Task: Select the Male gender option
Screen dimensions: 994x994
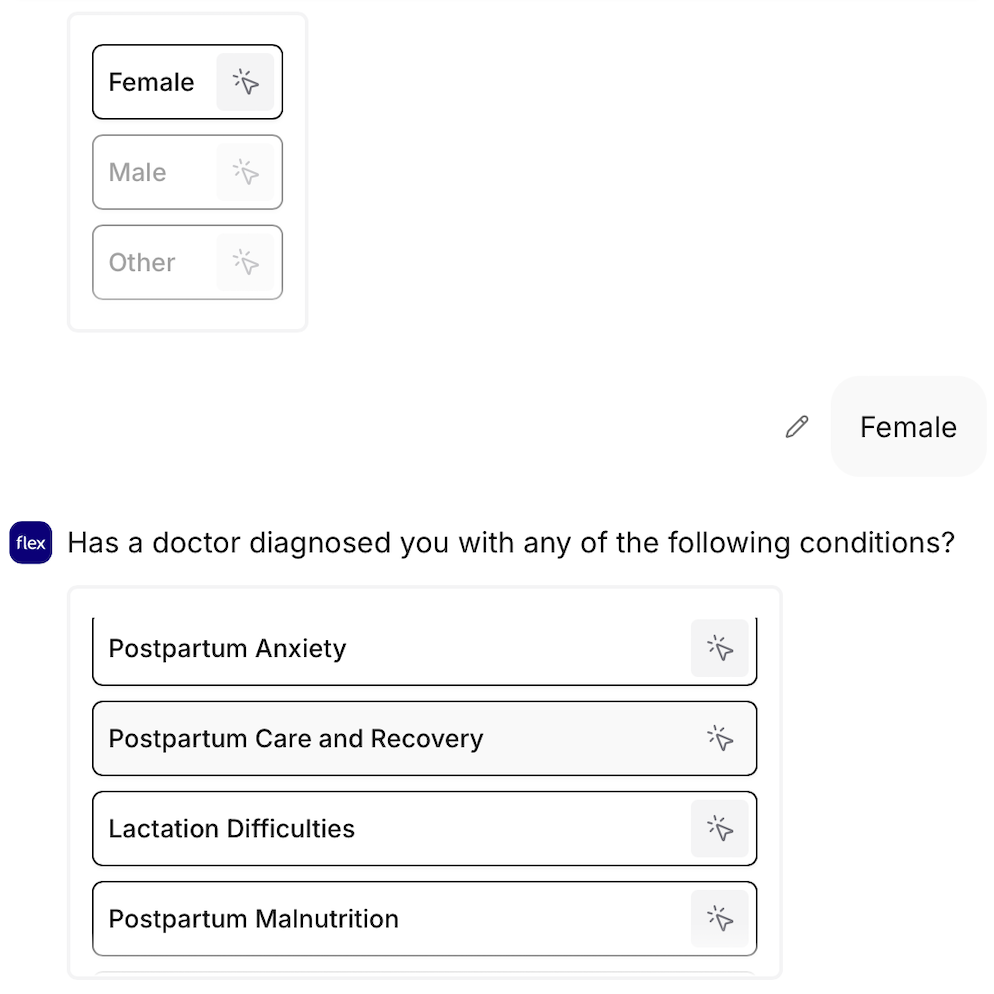Action: [188, 172]
